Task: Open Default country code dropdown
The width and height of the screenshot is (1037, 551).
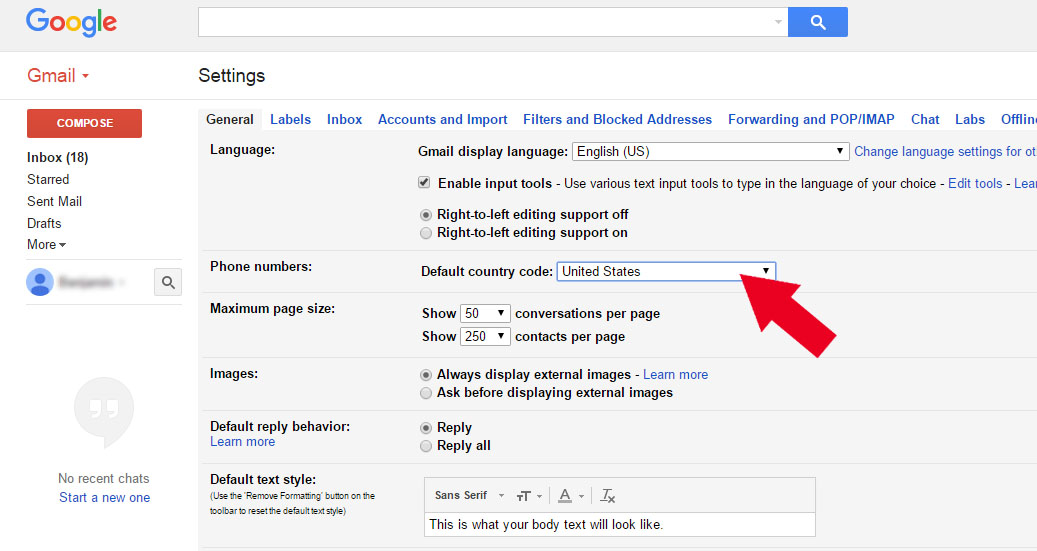Action: click(666, 271)
